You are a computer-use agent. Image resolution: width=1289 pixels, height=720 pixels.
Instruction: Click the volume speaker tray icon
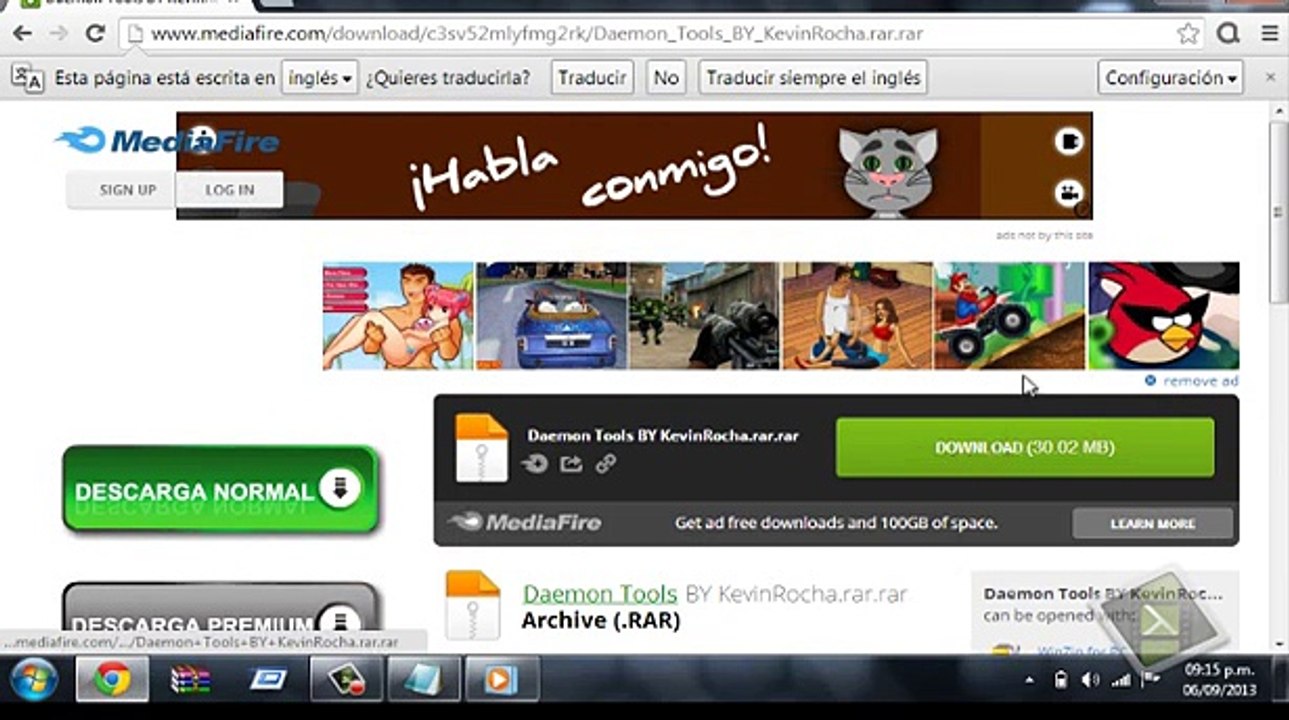coord(1090,680)
